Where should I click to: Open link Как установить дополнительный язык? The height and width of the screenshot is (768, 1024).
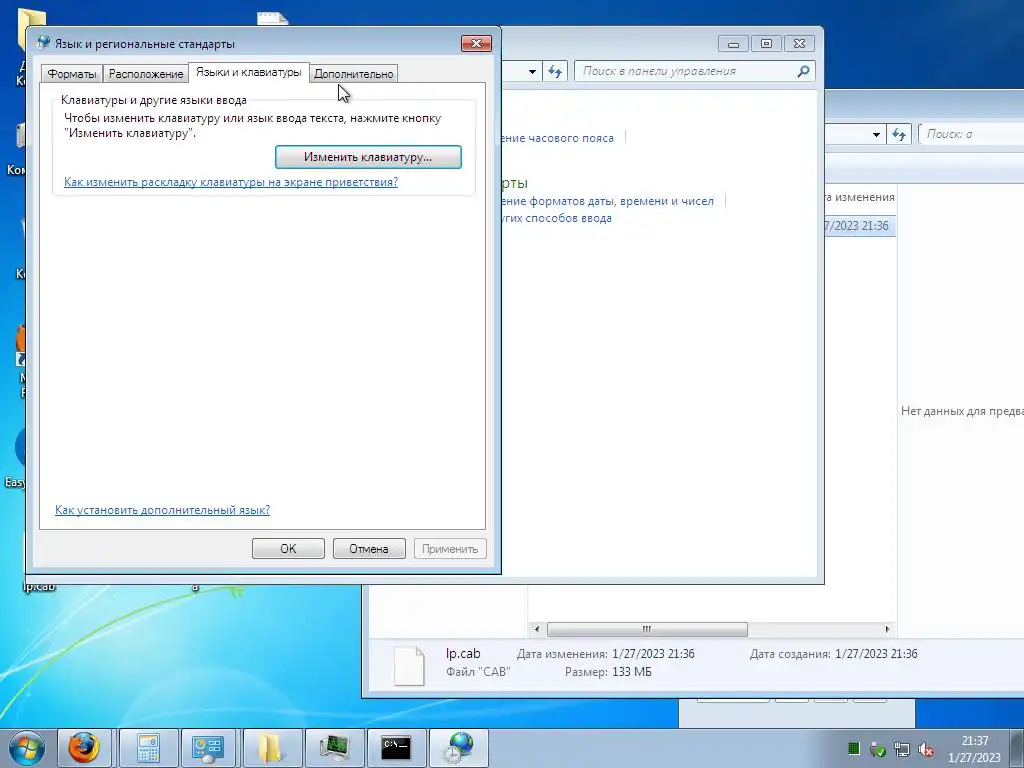[162, 510]
